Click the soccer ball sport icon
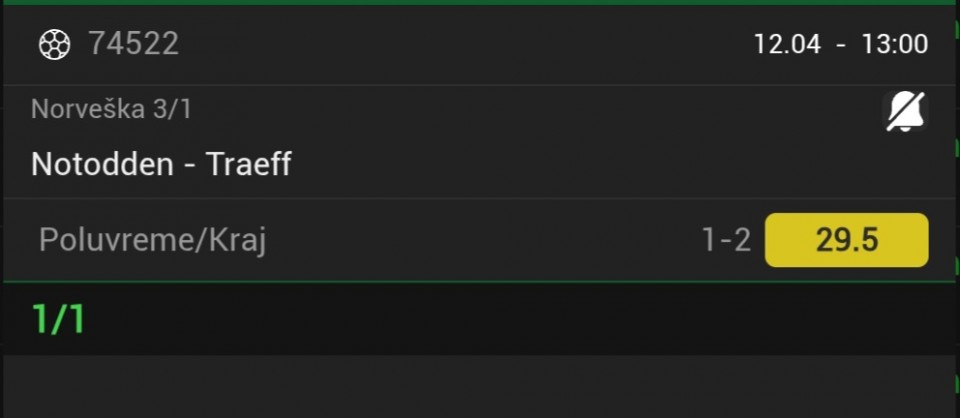 coord(54,44)
